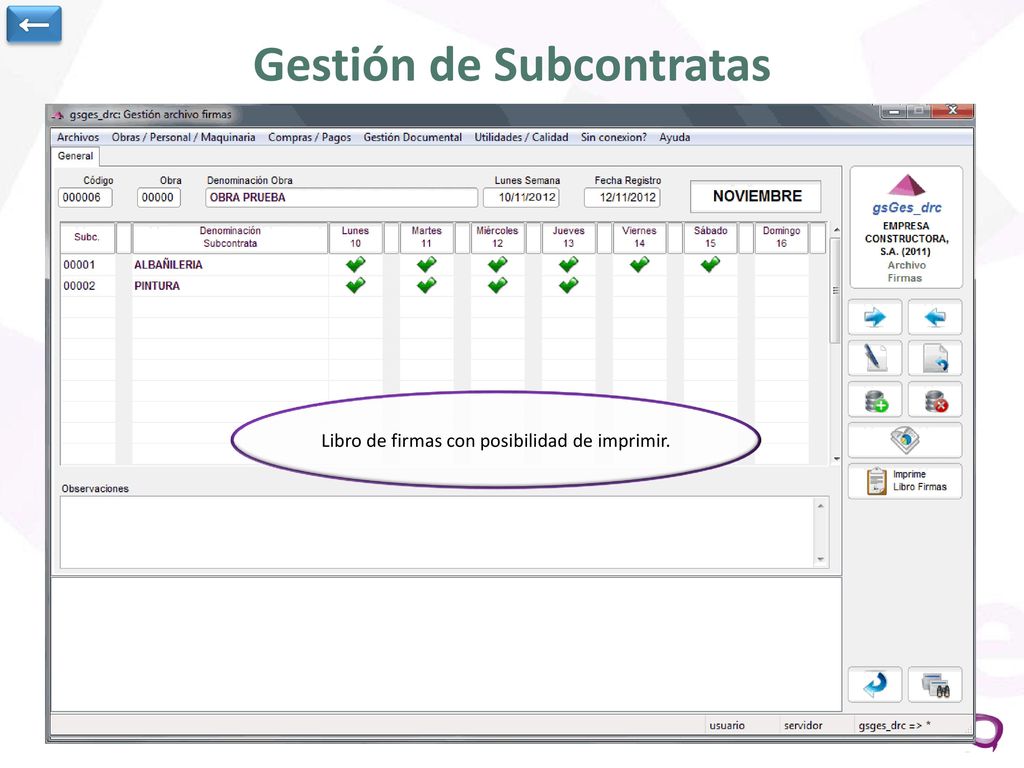
Task: Click the pen edit document icon
Action: click(874, 358)
